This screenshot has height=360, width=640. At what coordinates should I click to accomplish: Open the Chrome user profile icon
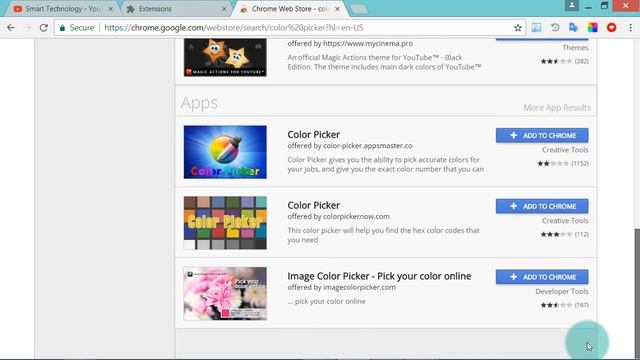pyautogui.click(x=571, y=5)
